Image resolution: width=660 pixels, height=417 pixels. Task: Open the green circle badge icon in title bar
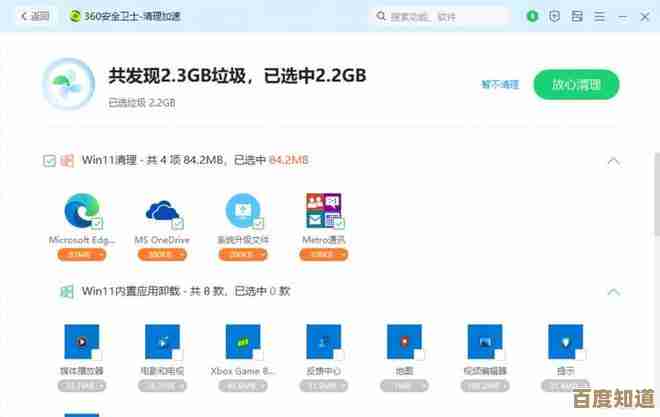532,16
